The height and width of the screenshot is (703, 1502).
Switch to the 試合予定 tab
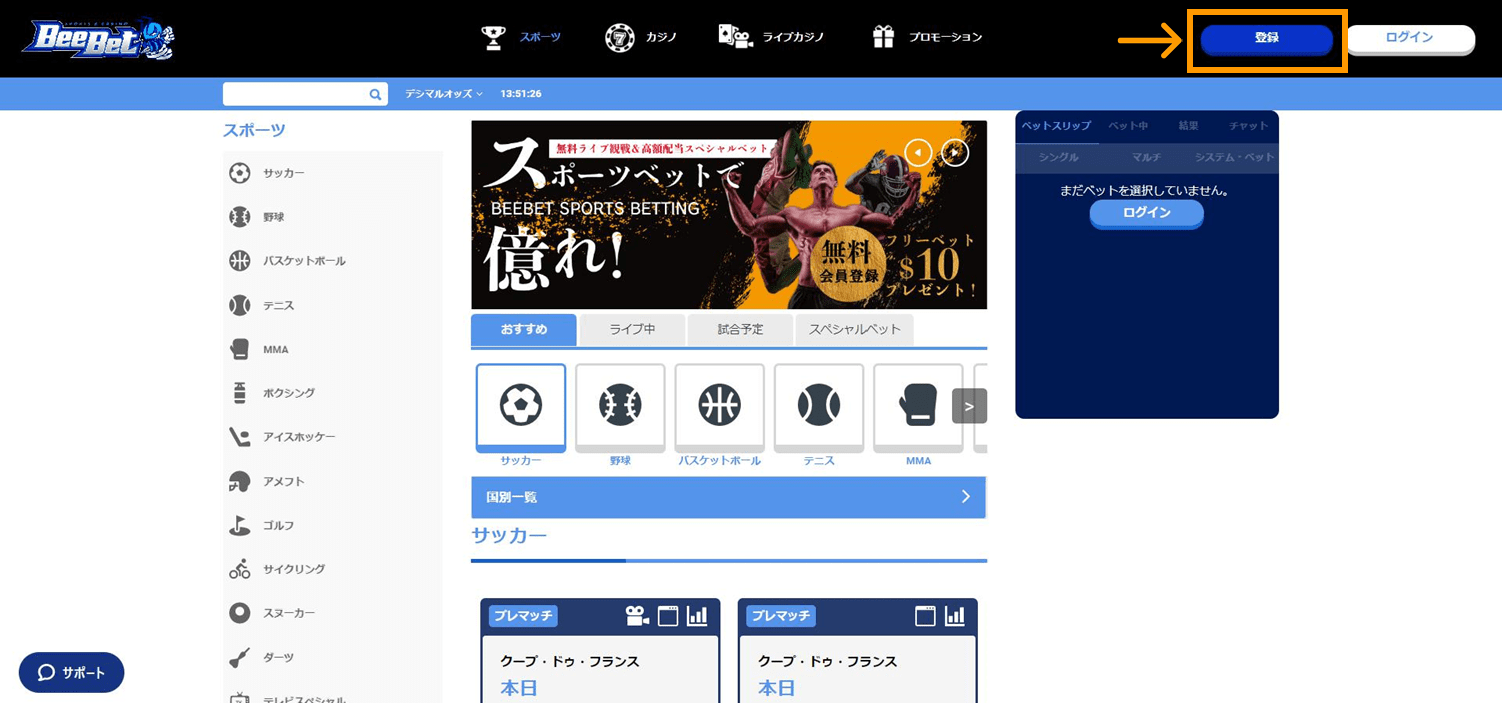coord(740,329)
